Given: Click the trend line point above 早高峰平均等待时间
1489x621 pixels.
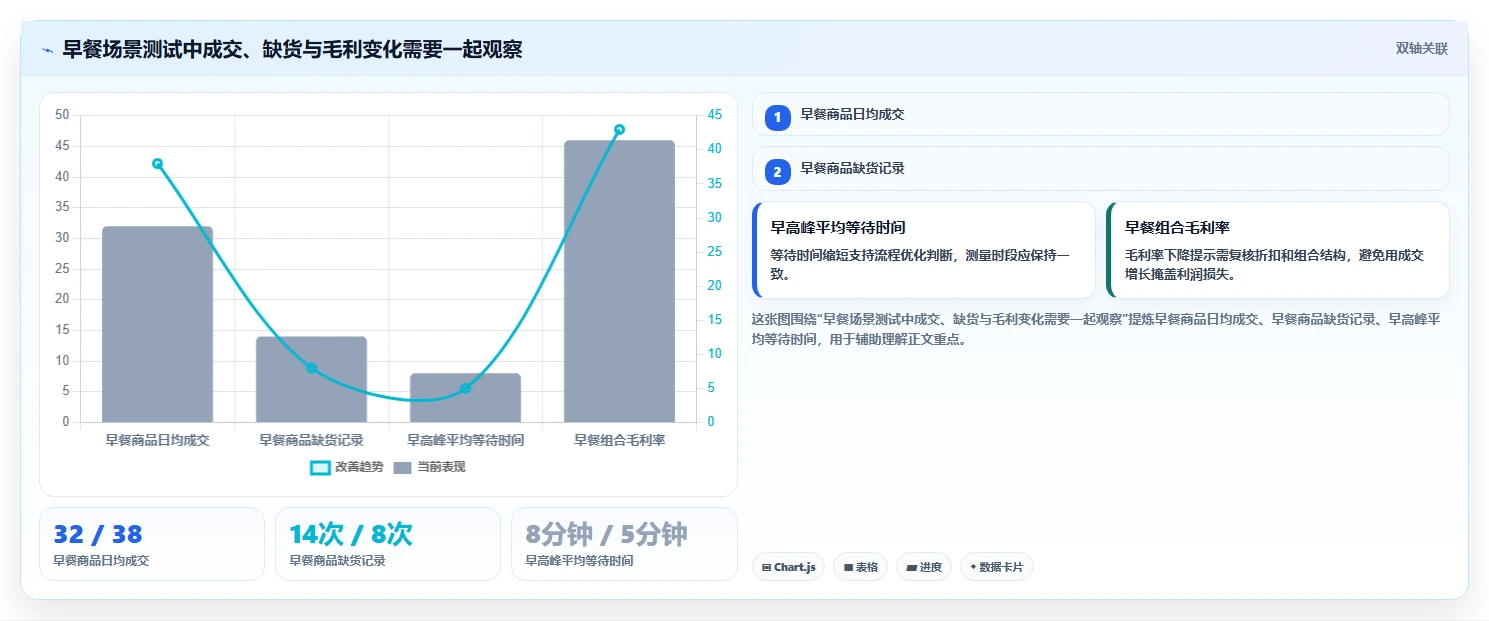Looking at the screenshot, I should tap(465, 388).
